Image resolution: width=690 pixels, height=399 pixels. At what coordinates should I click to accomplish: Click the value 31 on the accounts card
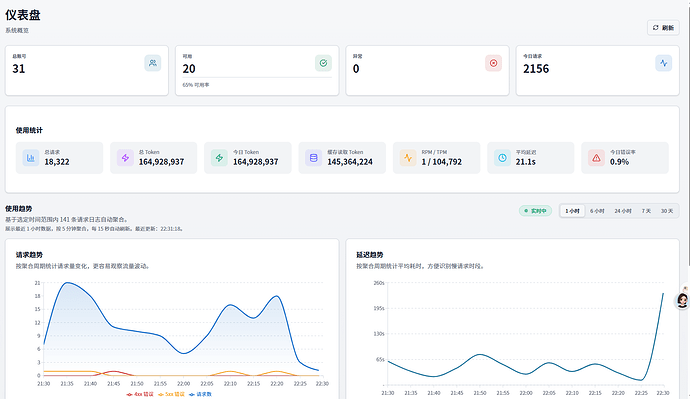pos(19,69)
